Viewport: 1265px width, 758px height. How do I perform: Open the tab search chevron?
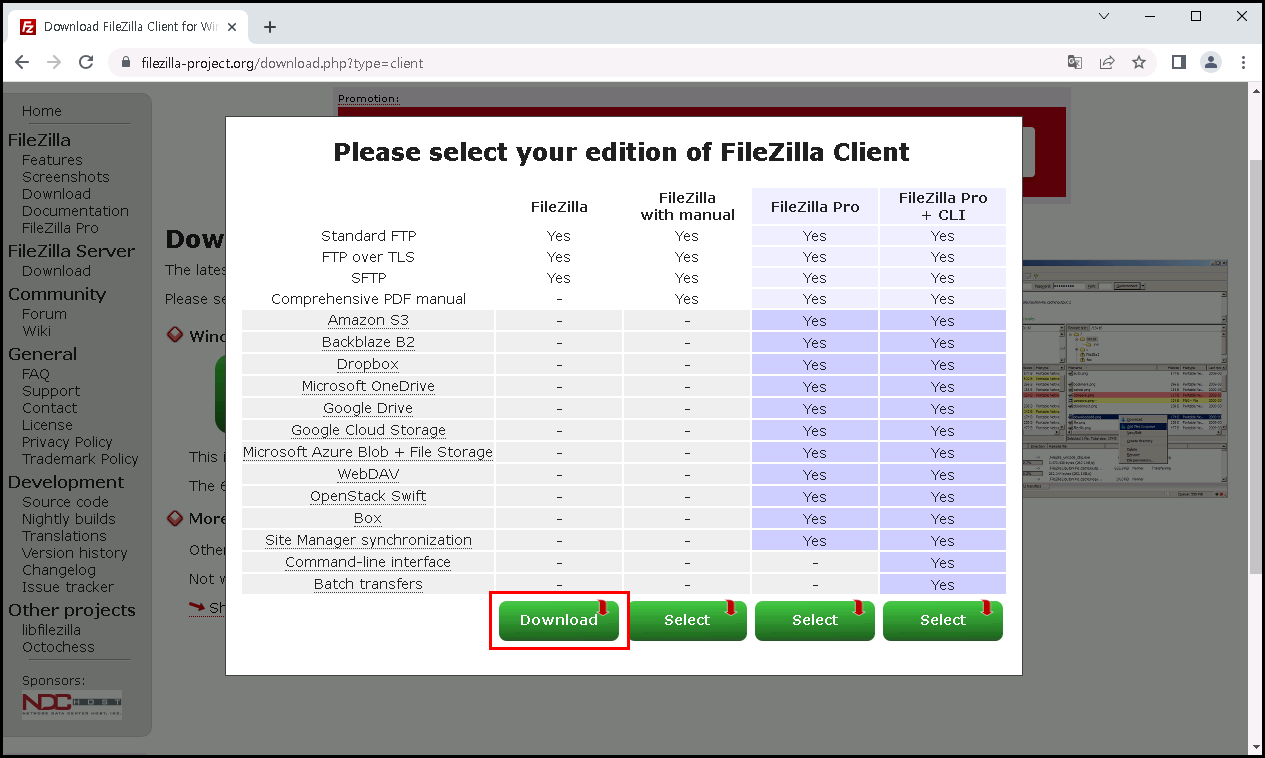tap(1104, 16)
